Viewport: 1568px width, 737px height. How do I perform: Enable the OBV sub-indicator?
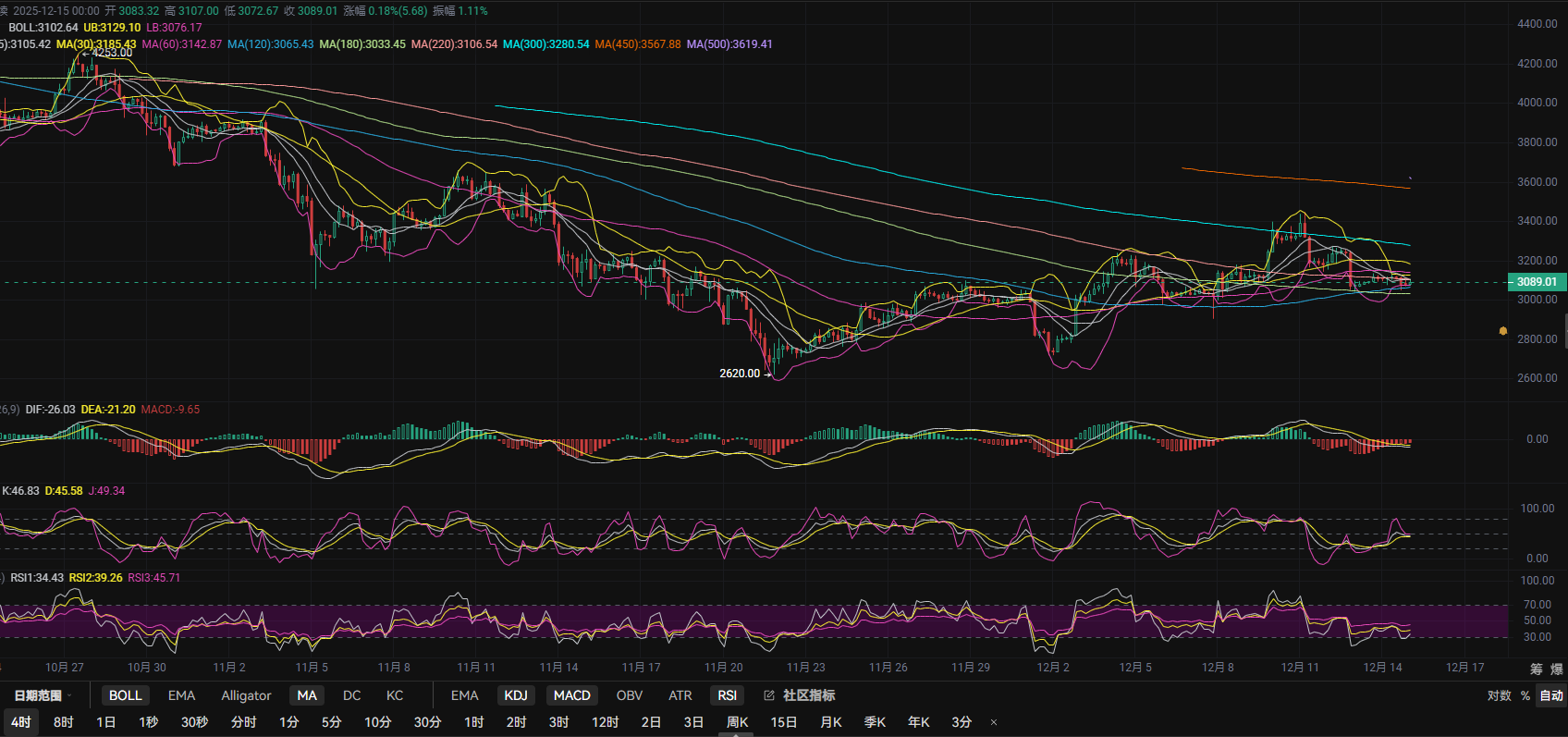click(629, 695)
